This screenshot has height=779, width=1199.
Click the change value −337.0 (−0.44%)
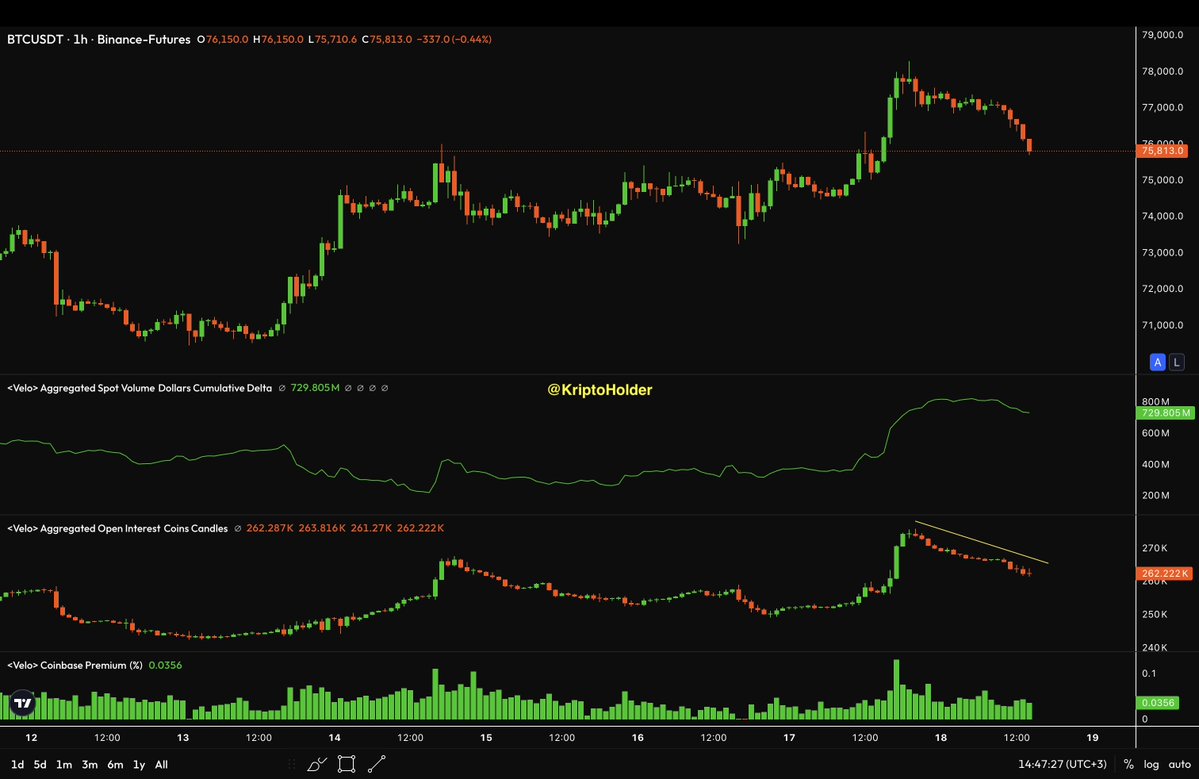click(x=454, y=39)
